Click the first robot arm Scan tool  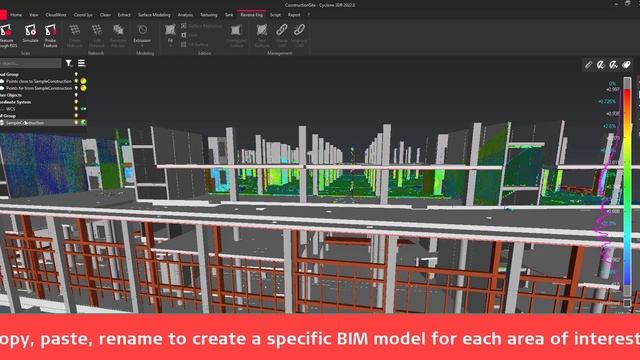(x=7, y=36)
